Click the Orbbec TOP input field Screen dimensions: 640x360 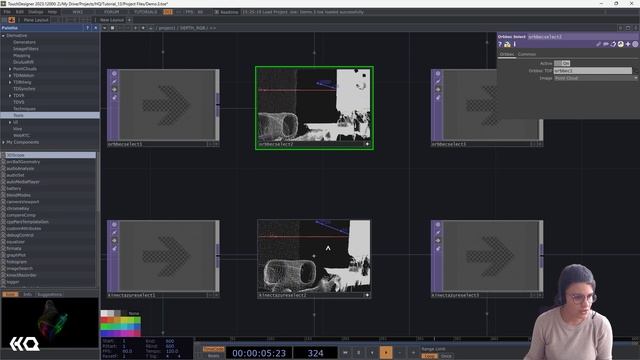593,71
